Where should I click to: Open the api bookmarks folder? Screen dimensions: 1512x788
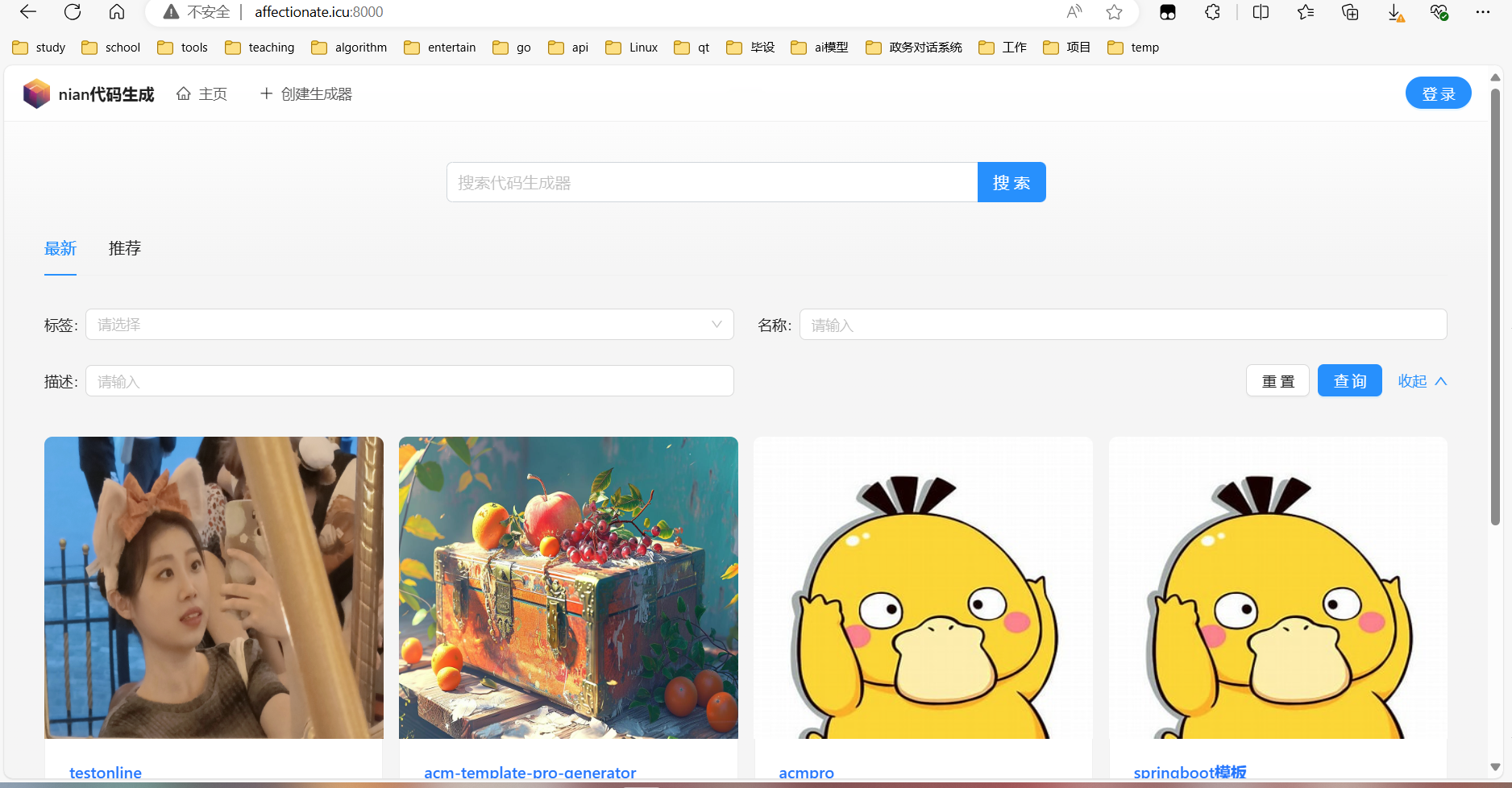[568, 48]
